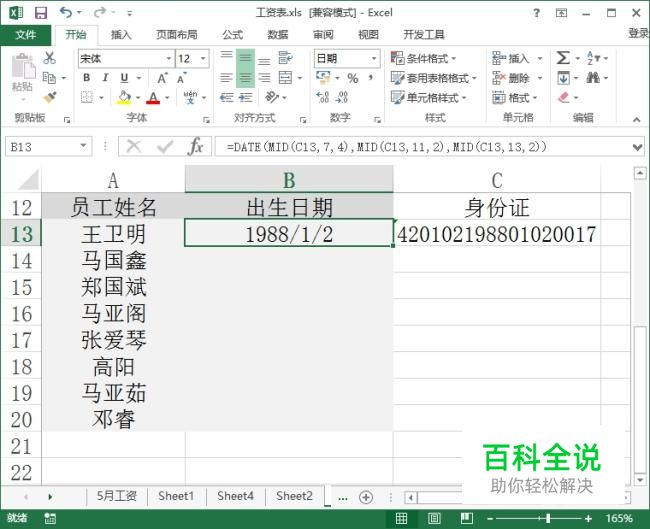Image resolution: width=650 pixels, height=529 pixels.
Task: Click the Wrap Text icon
Action: pyautogui.click(x=286, y=58)
